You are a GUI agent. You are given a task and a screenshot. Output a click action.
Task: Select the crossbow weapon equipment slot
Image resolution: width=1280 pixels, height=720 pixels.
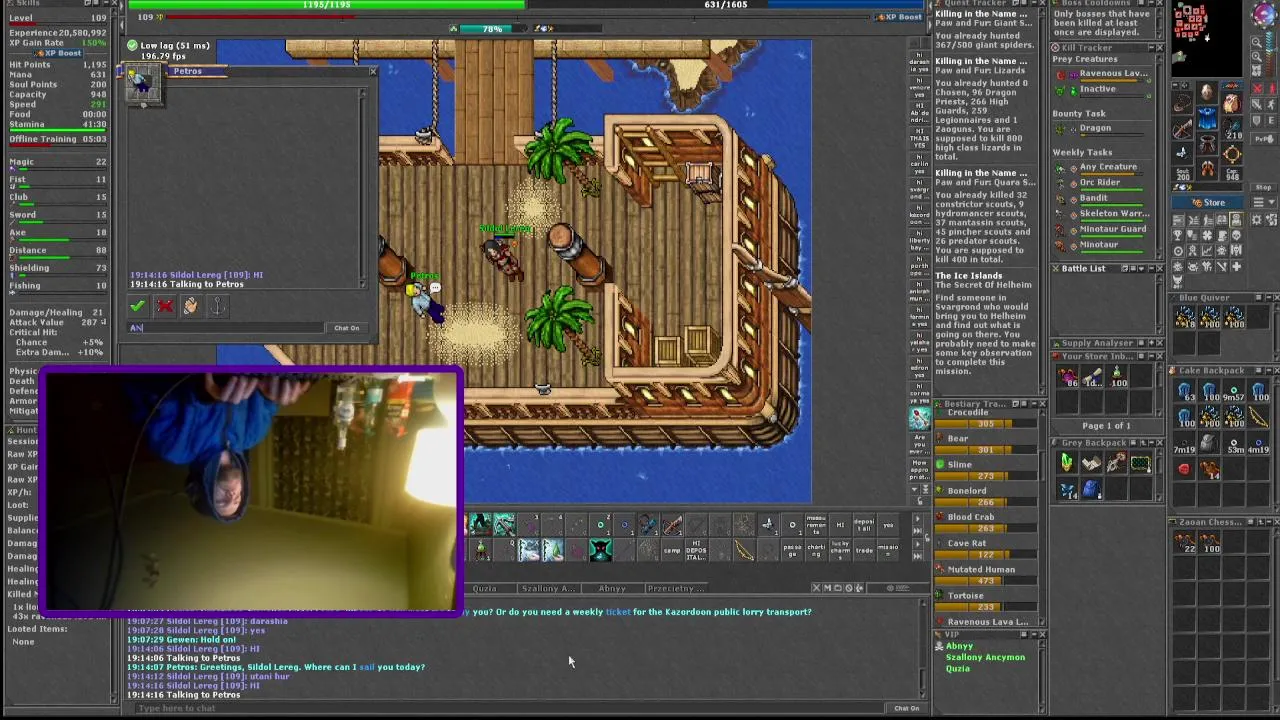pyautogui.click(x=1183, y=128)
